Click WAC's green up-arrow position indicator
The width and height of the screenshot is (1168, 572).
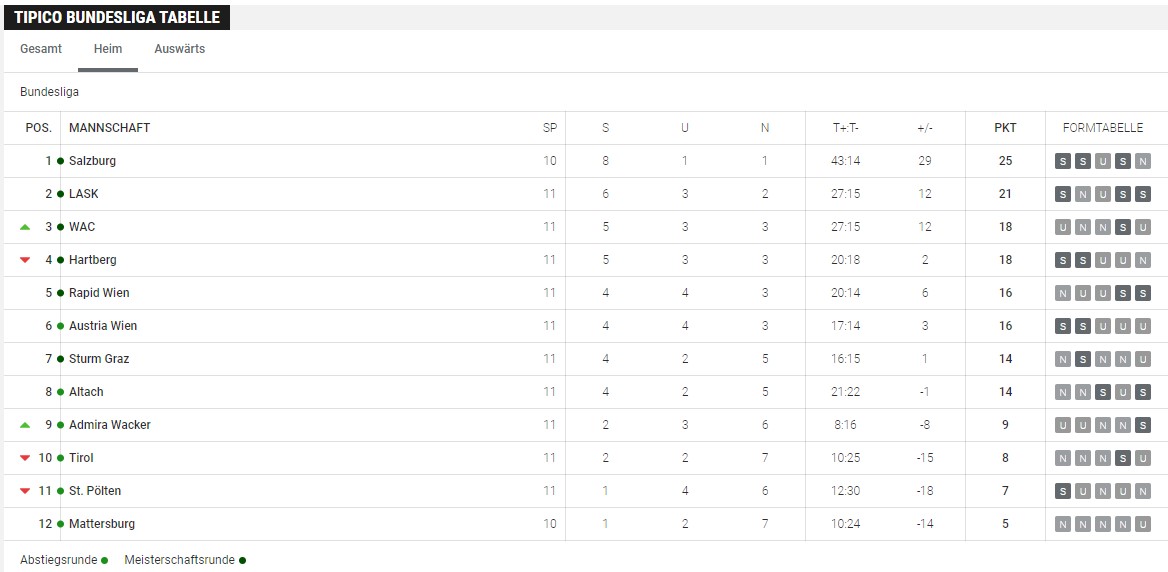[25, 227]
